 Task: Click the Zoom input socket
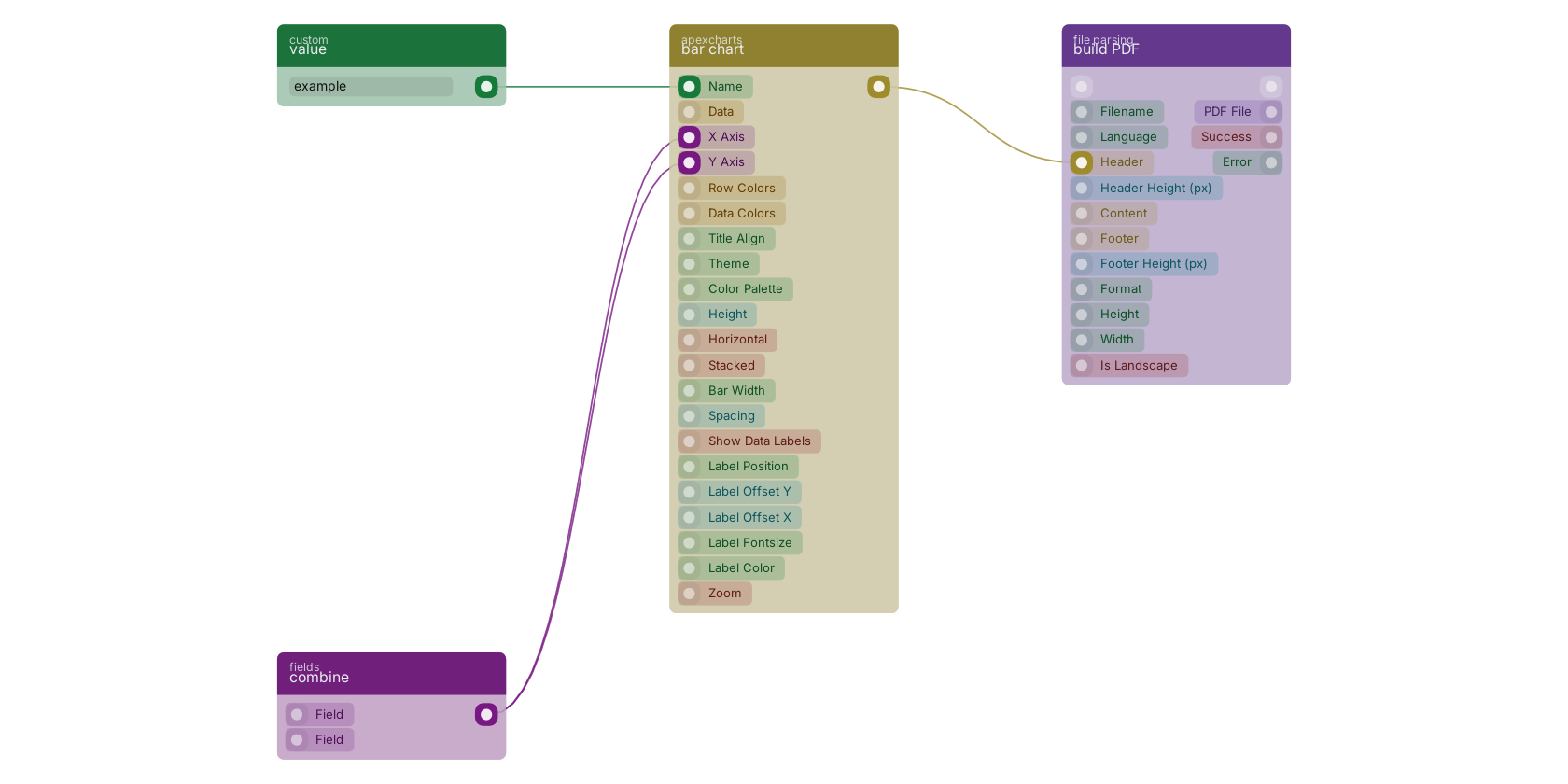690,594
